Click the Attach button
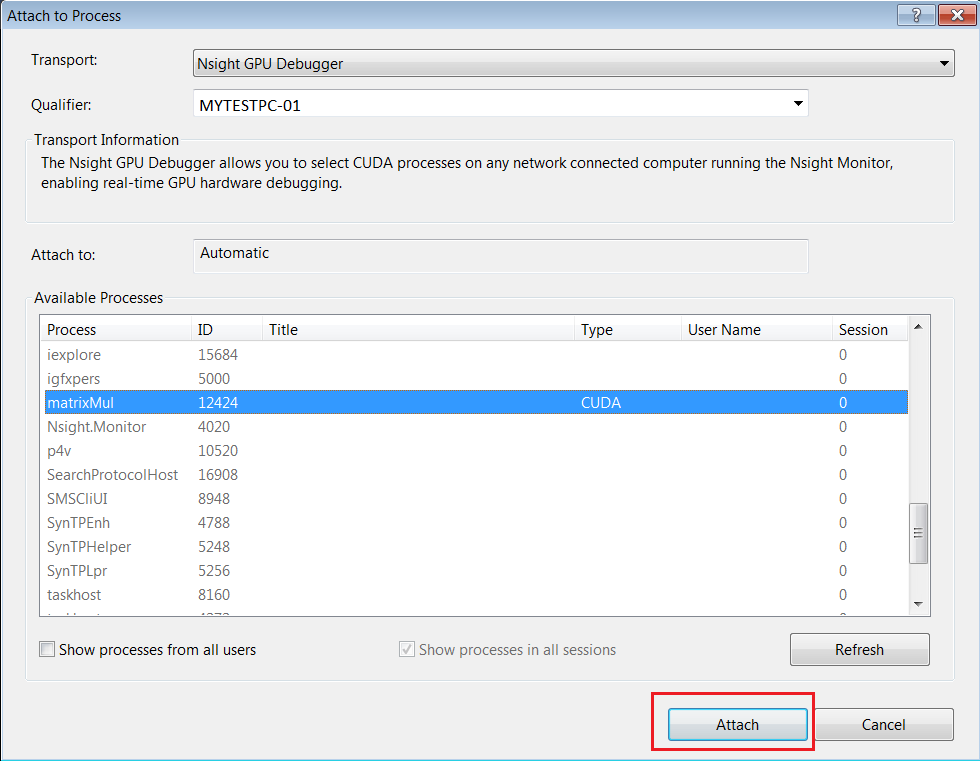 (x=737, y=725)
